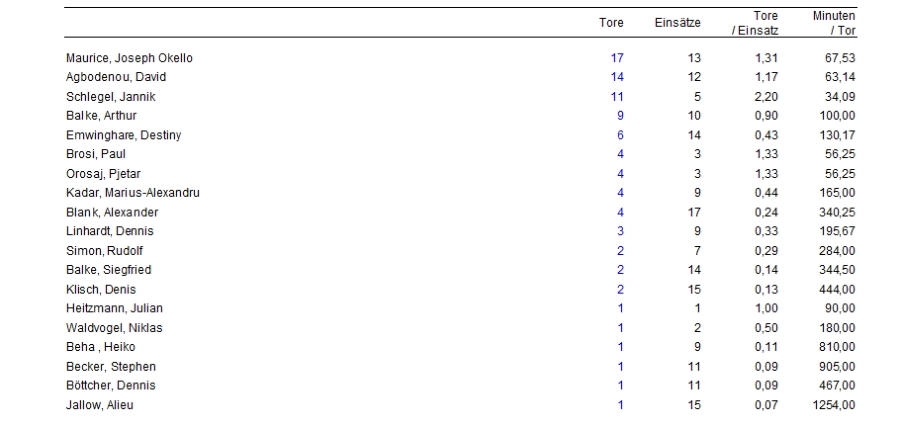Open the blue goal count 3 for Linhardt
900x430 pixels.
pyautogui.click(x=620, y=231)
